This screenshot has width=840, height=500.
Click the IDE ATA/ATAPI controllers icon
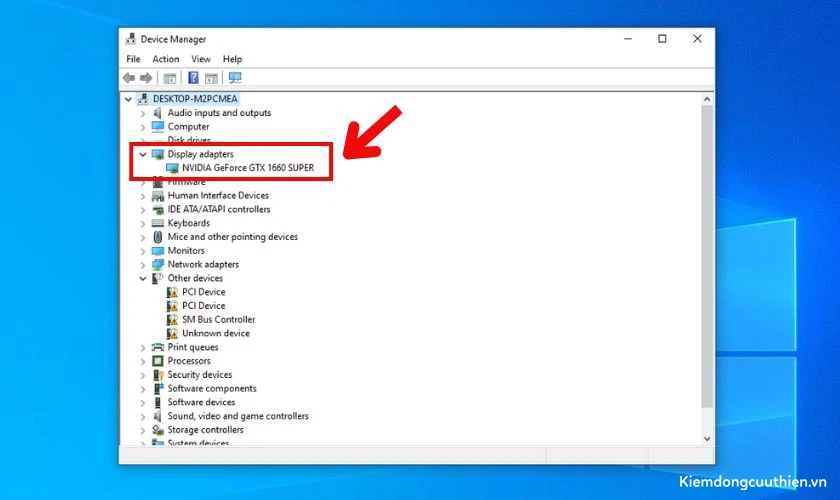[x=158, y=210]
